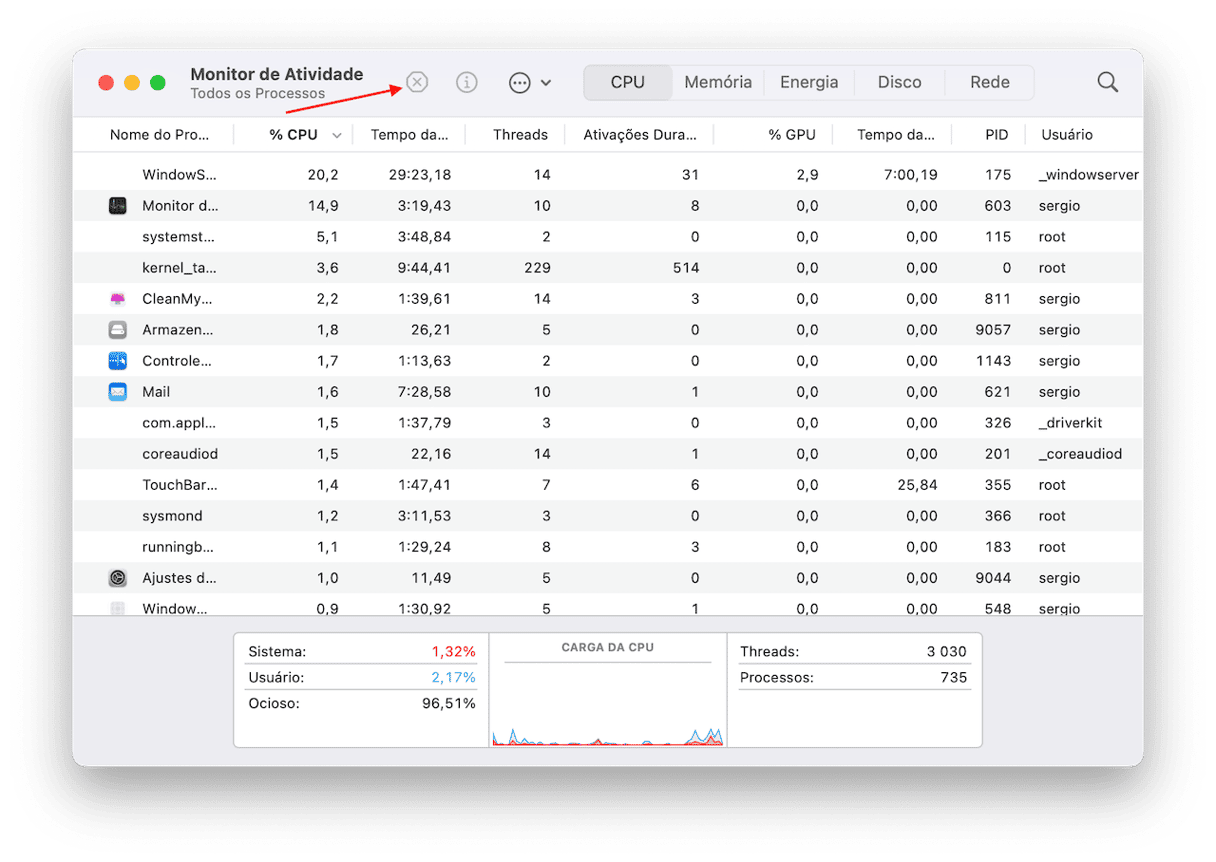Viewport: 1216px width, 862px height.
Task: Switch to the CPU tab
Action: coord(628,83)
